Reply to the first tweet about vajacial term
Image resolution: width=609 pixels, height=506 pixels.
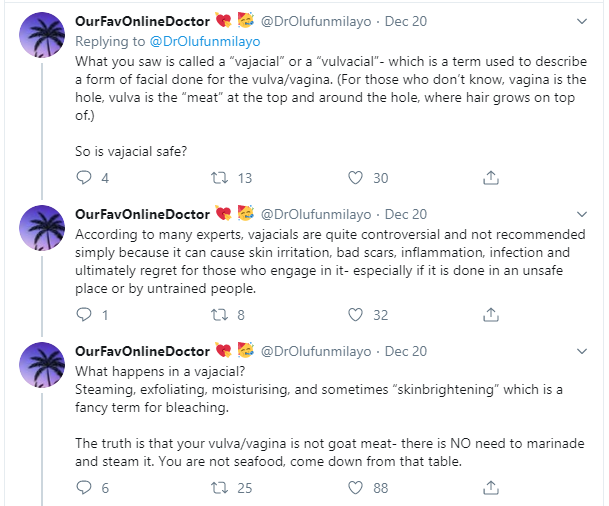point(84,178)
